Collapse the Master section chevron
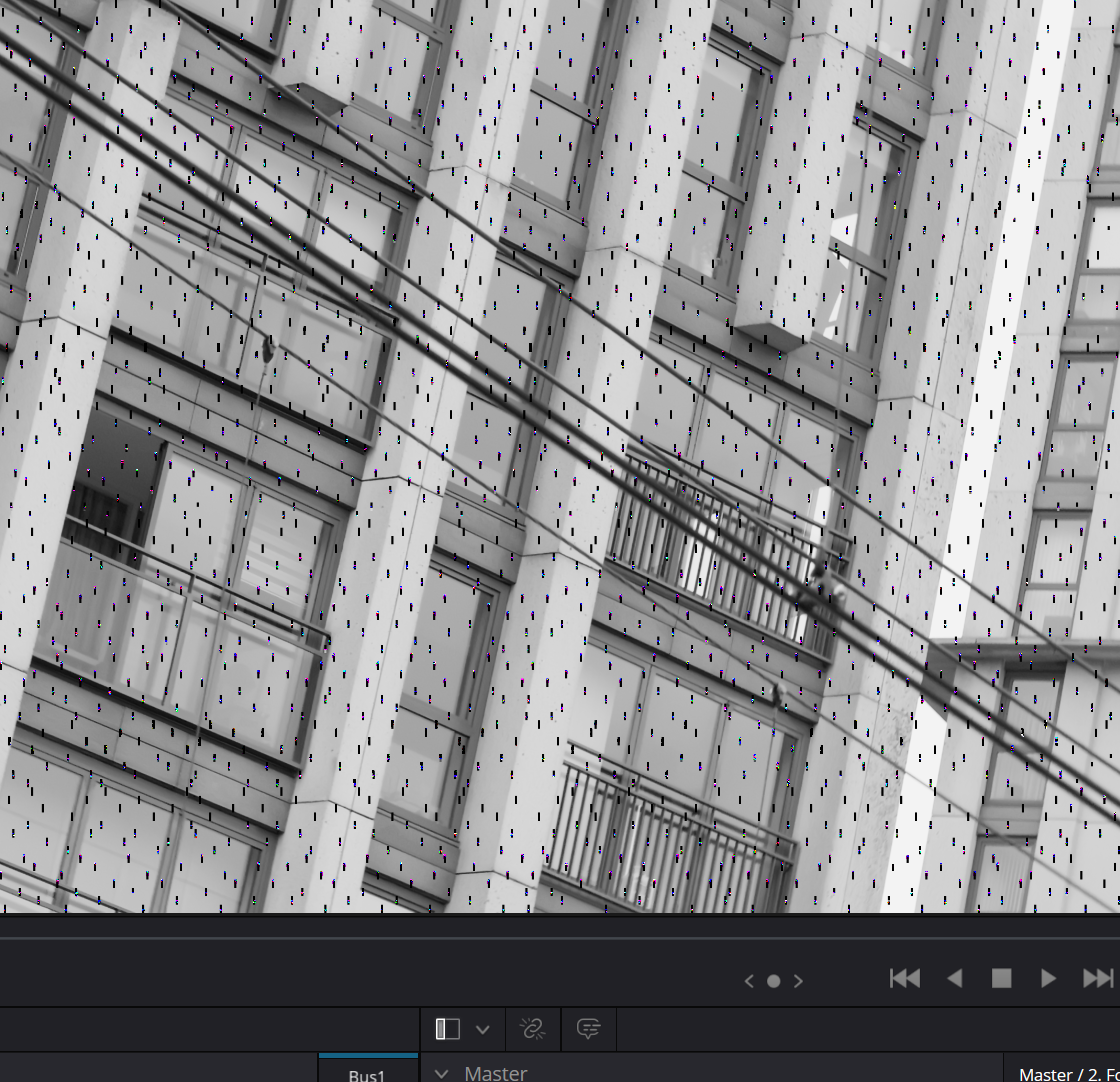 (441, 1074)
